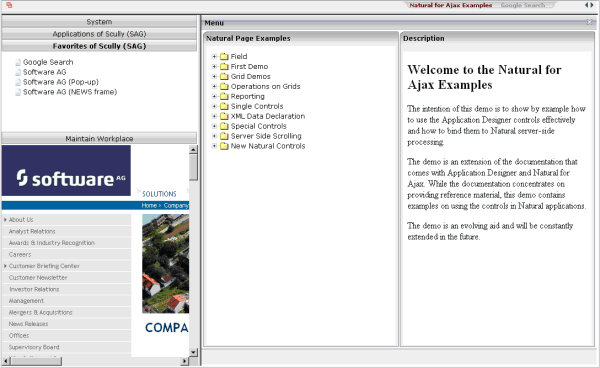This screenshot has height=368, width=600.
Task: Open the Customer Newsletter link
Action: tap(38, 277)
